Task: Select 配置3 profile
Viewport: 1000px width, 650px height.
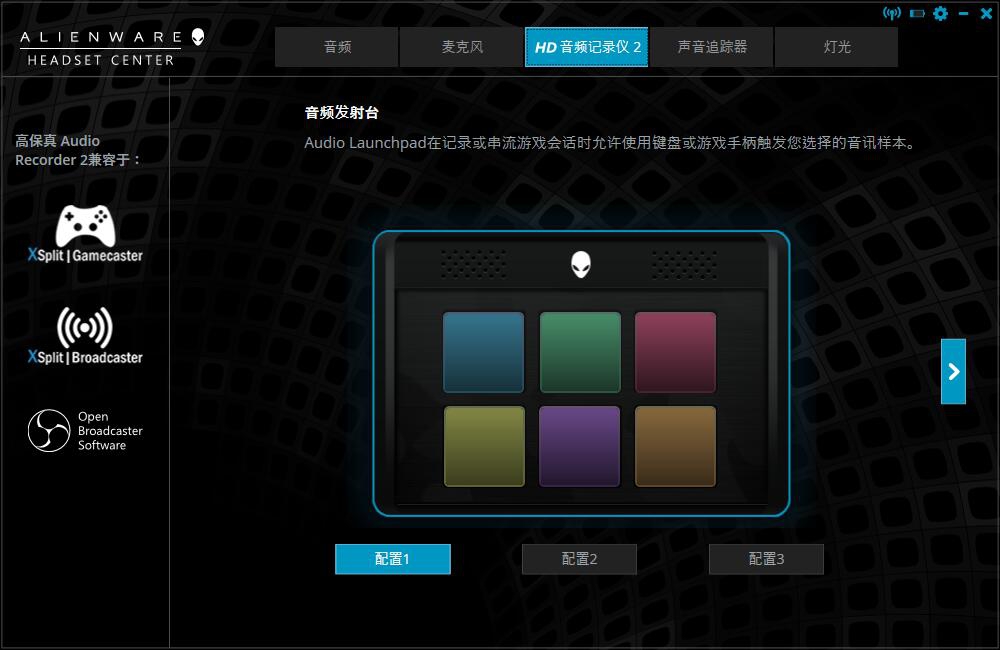Action: 766,559
